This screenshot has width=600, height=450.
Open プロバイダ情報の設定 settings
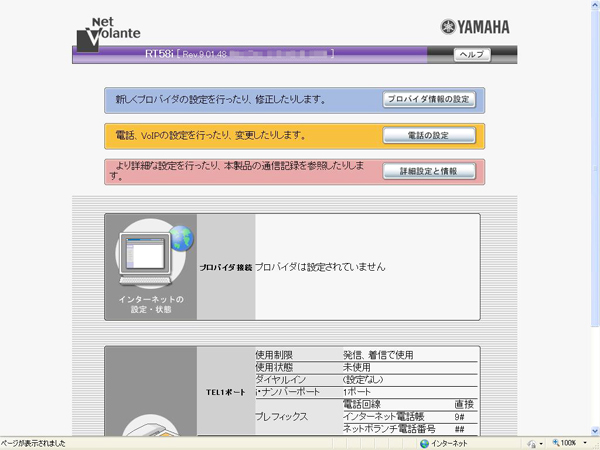(x=429, y=99)
